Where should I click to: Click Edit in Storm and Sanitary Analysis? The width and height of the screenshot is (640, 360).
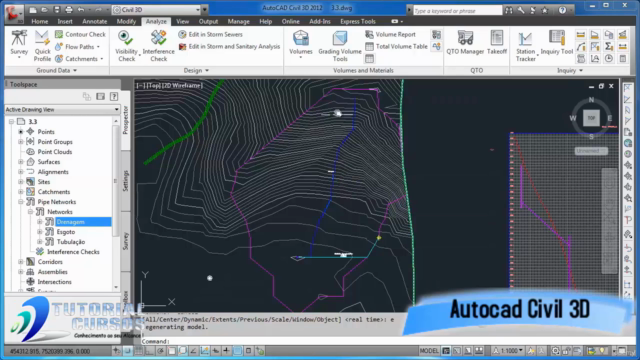(229, 47)
